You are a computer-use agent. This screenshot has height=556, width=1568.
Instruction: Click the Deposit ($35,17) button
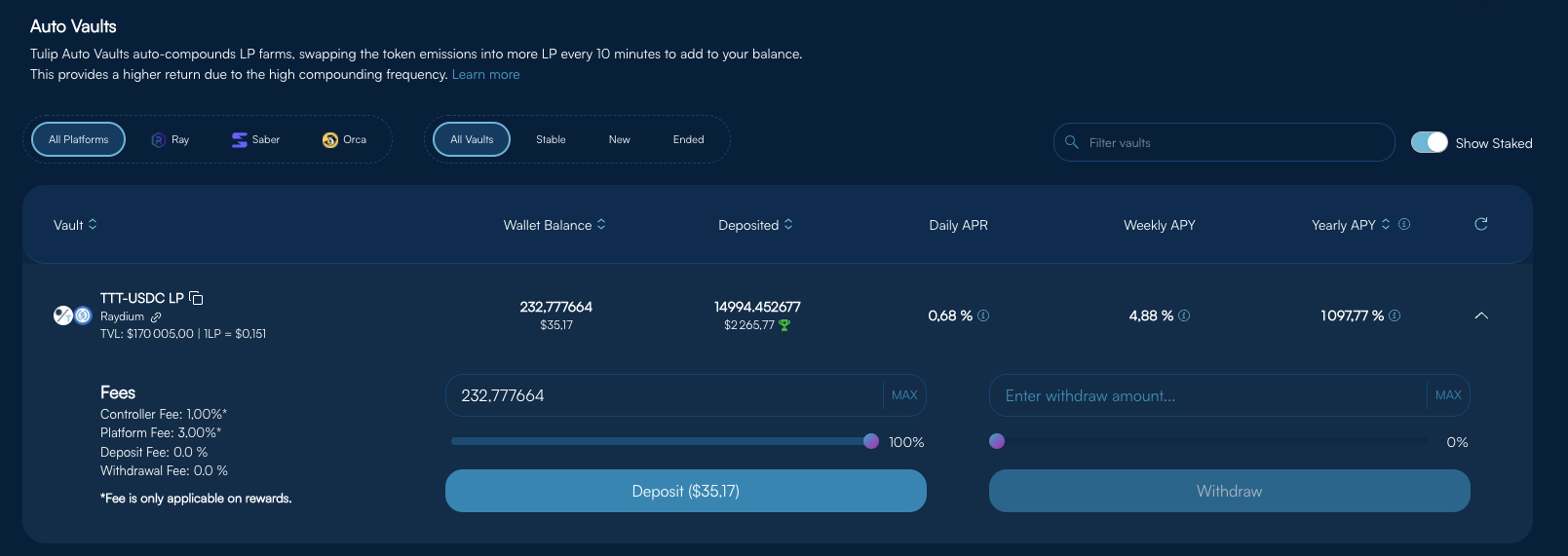pos(685,491)
